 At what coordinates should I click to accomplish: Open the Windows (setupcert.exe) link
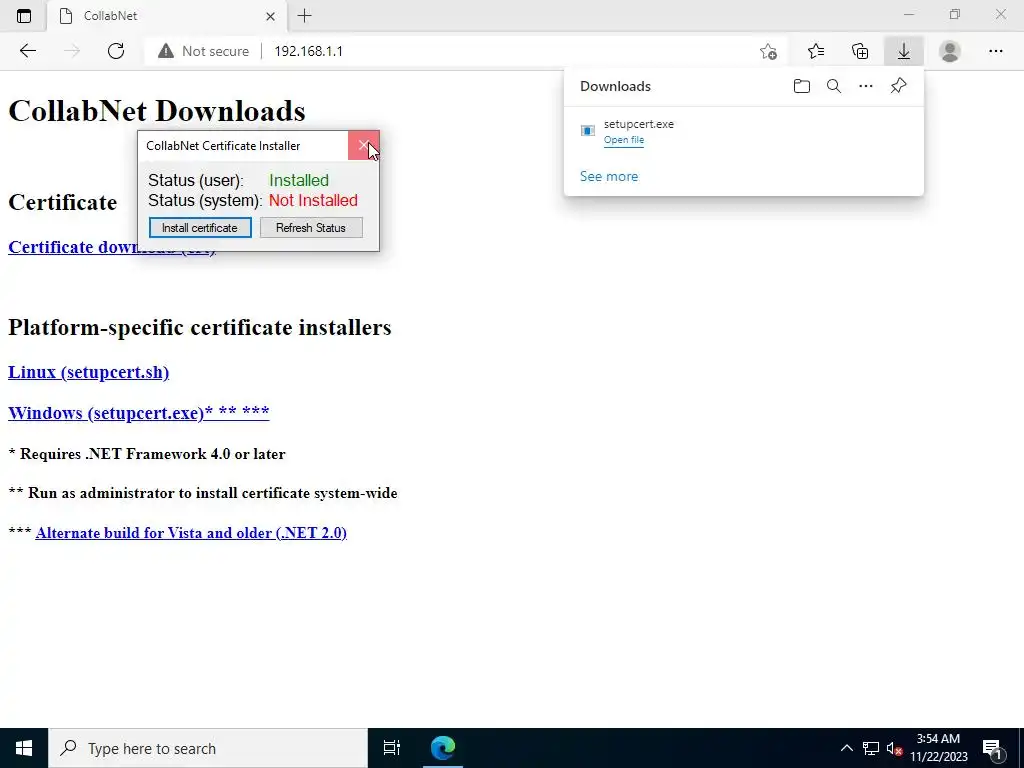pos(138,413)
